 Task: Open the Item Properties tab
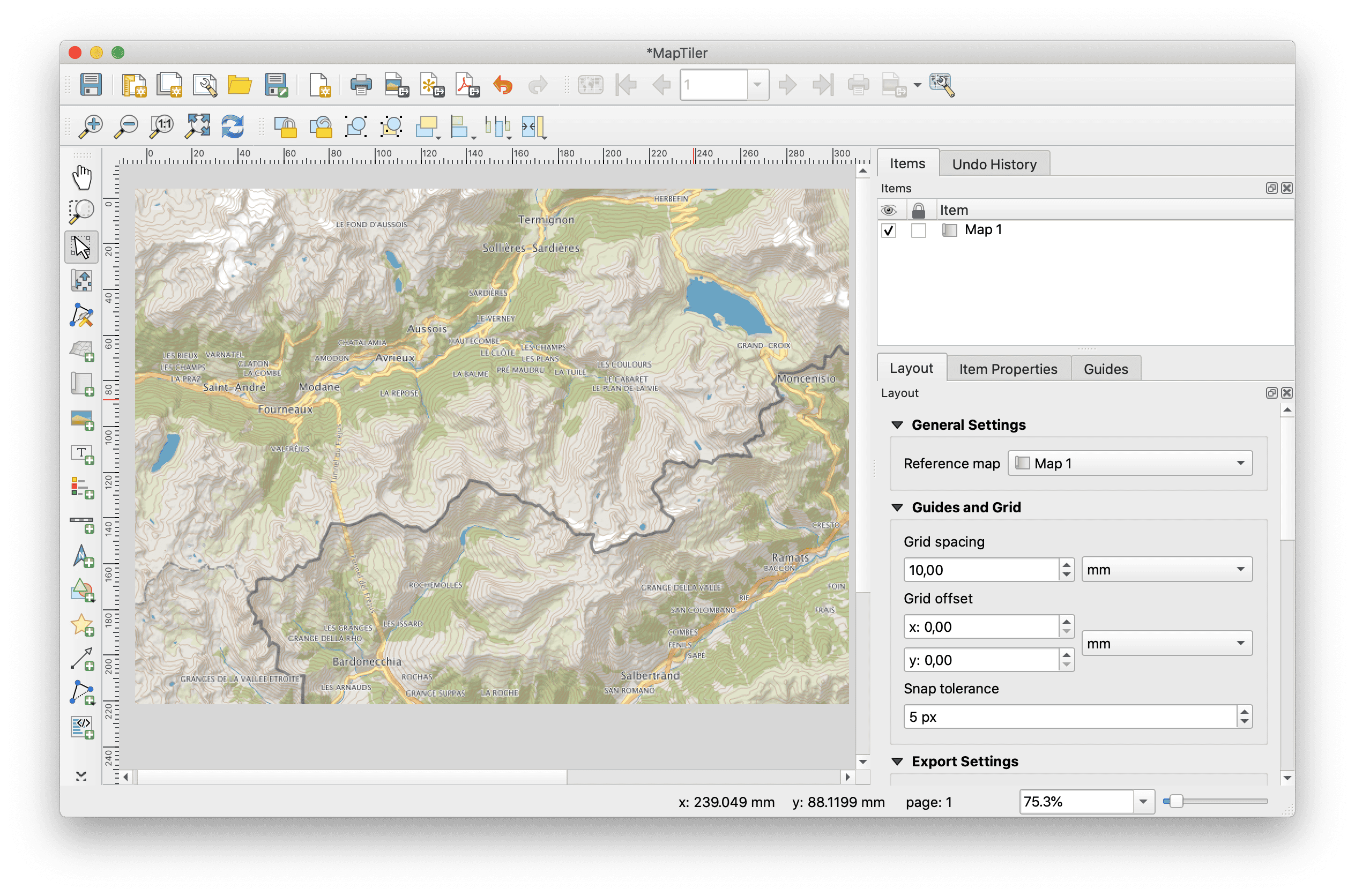[x=1009, y=368]
